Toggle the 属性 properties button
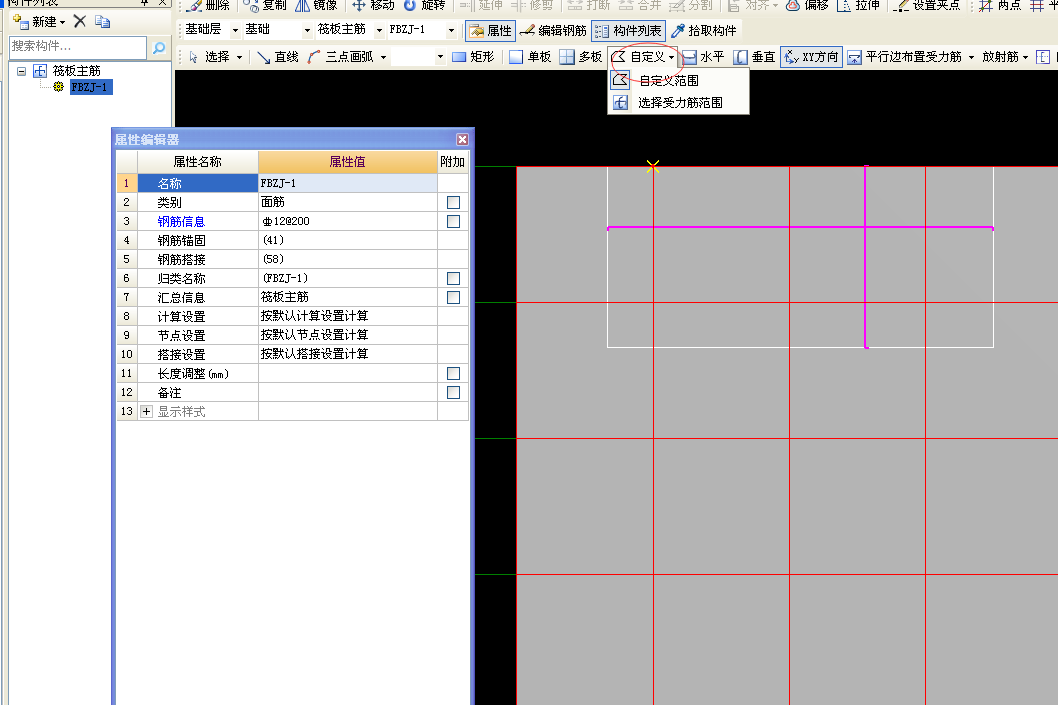The image size is (1058, 705). [491, 30]
